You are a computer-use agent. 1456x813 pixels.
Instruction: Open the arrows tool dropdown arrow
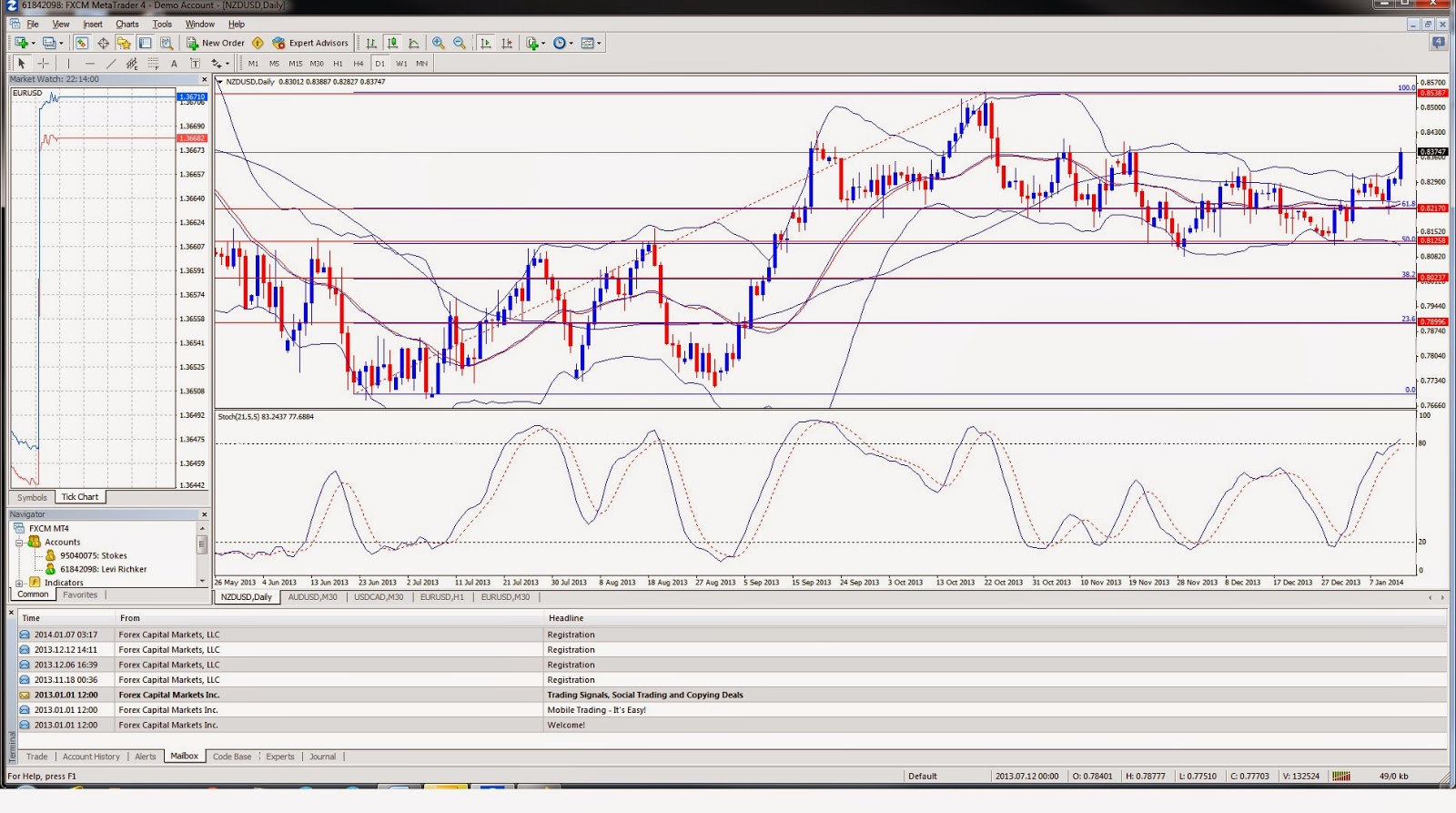tap(227, 64)
